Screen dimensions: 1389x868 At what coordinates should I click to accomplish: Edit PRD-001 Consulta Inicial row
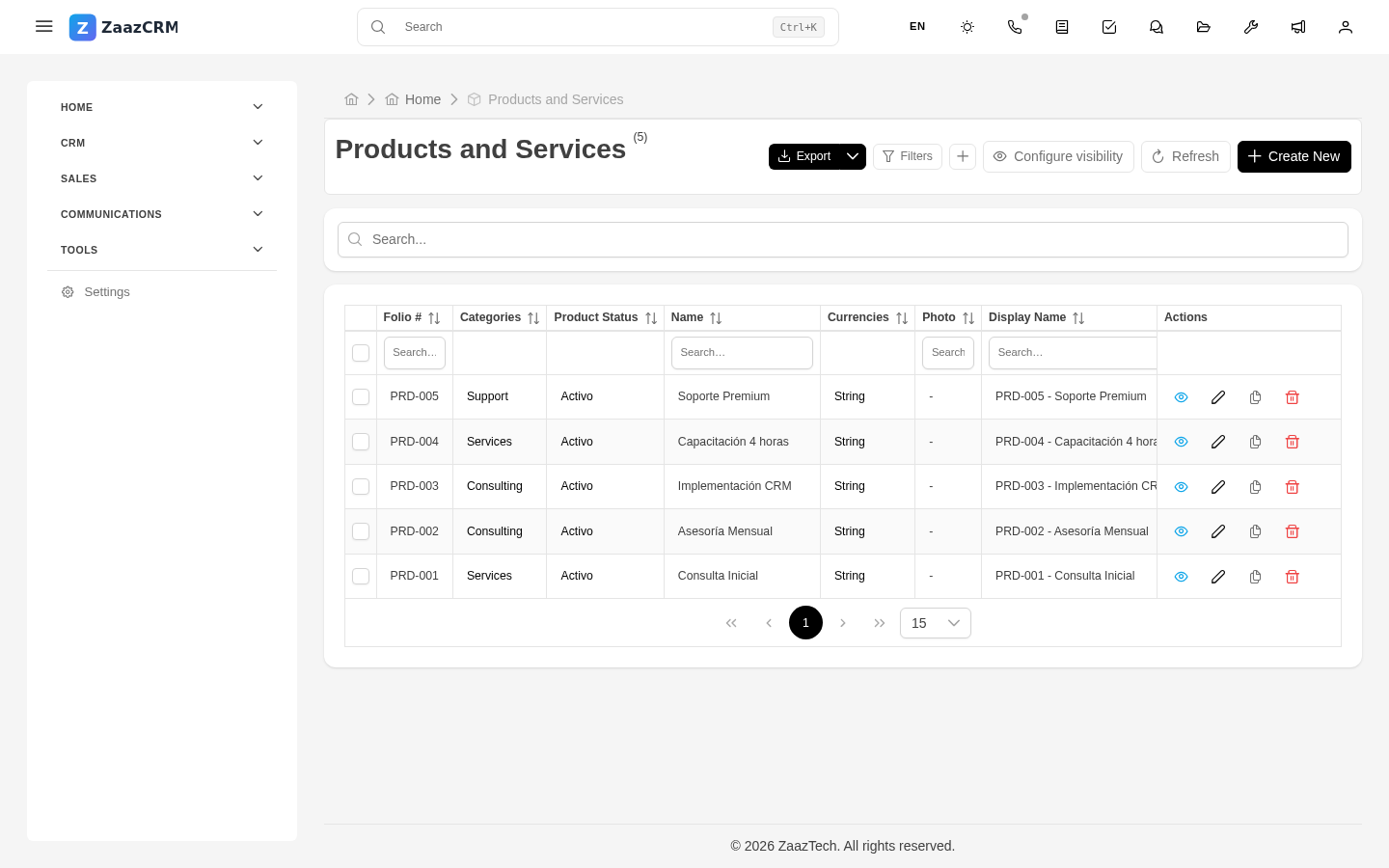click(x=1218, y=577)
